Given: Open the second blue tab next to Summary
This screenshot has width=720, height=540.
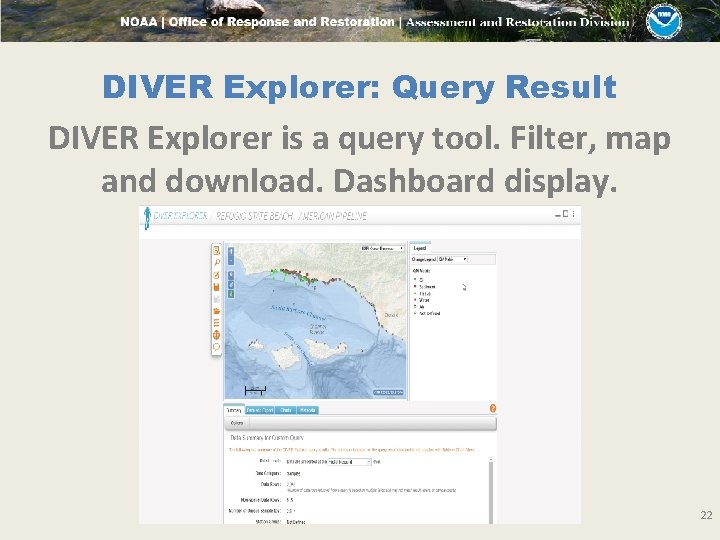Looking at the screenshot, I should 260,410.
